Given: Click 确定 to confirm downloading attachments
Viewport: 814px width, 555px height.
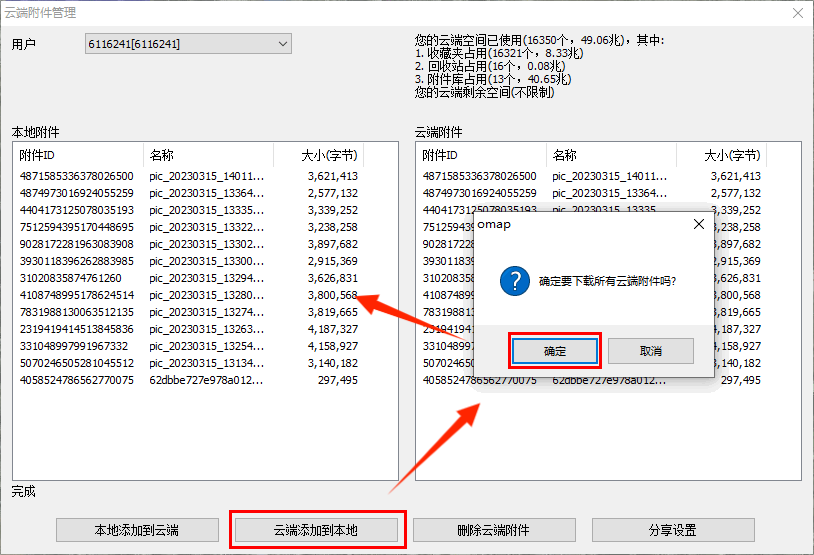Looking at the screenshot, I should pyautogui.click(x=554, y=351).
